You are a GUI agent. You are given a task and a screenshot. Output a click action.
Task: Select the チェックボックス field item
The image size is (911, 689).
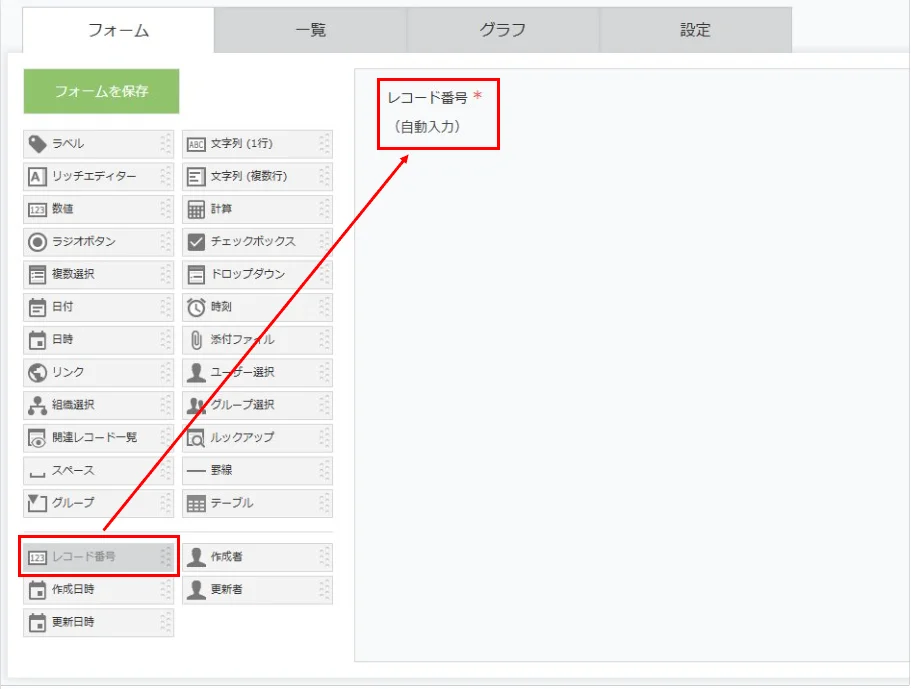point(256,242)
